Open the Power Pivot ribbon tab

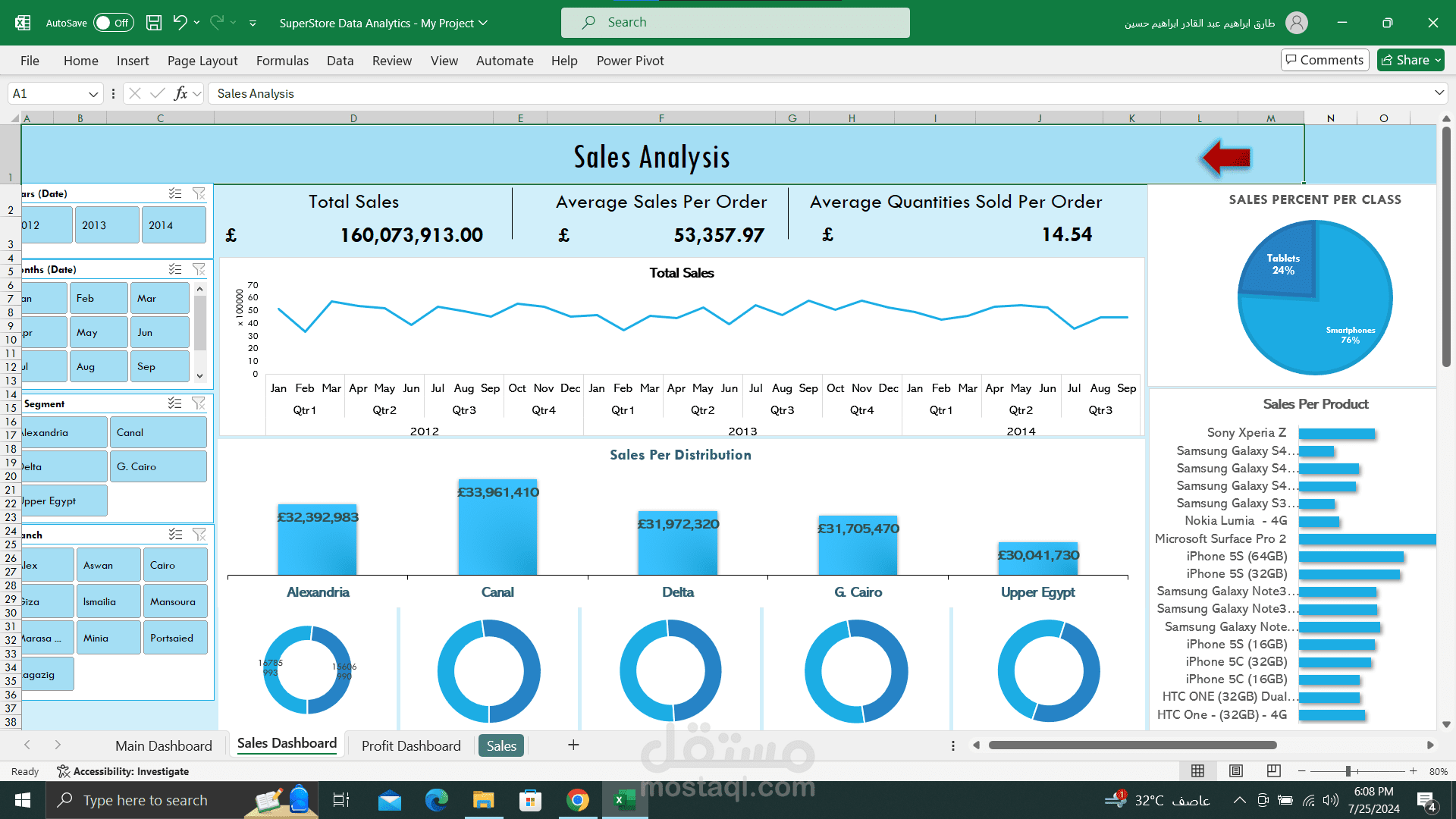[629, 61]
